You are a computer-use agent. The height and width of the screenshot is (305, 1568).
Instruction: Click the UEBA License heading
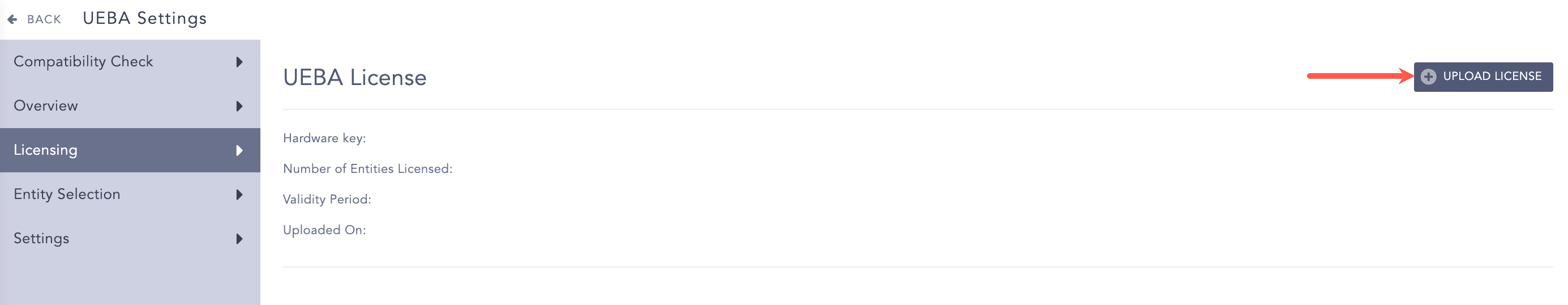click(355, 78)
